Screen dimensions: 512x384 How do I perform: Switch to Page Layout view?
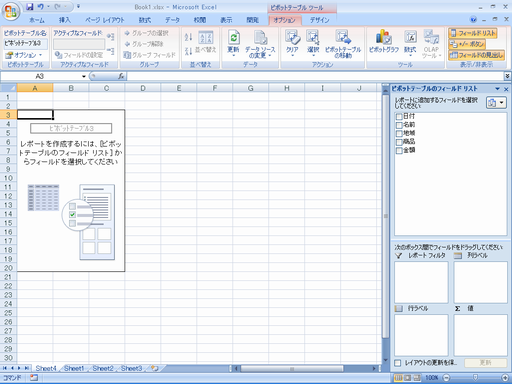[408, 378]
